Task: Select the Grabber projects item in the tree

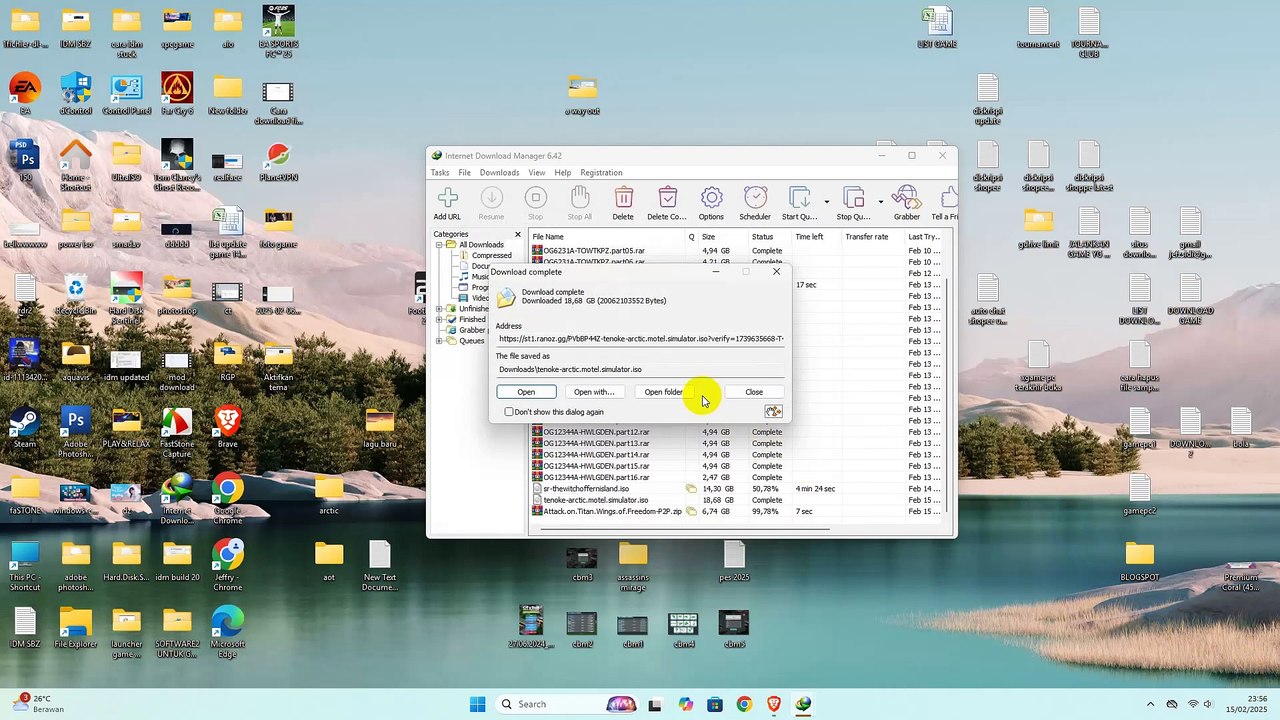Action: (472, 331)
